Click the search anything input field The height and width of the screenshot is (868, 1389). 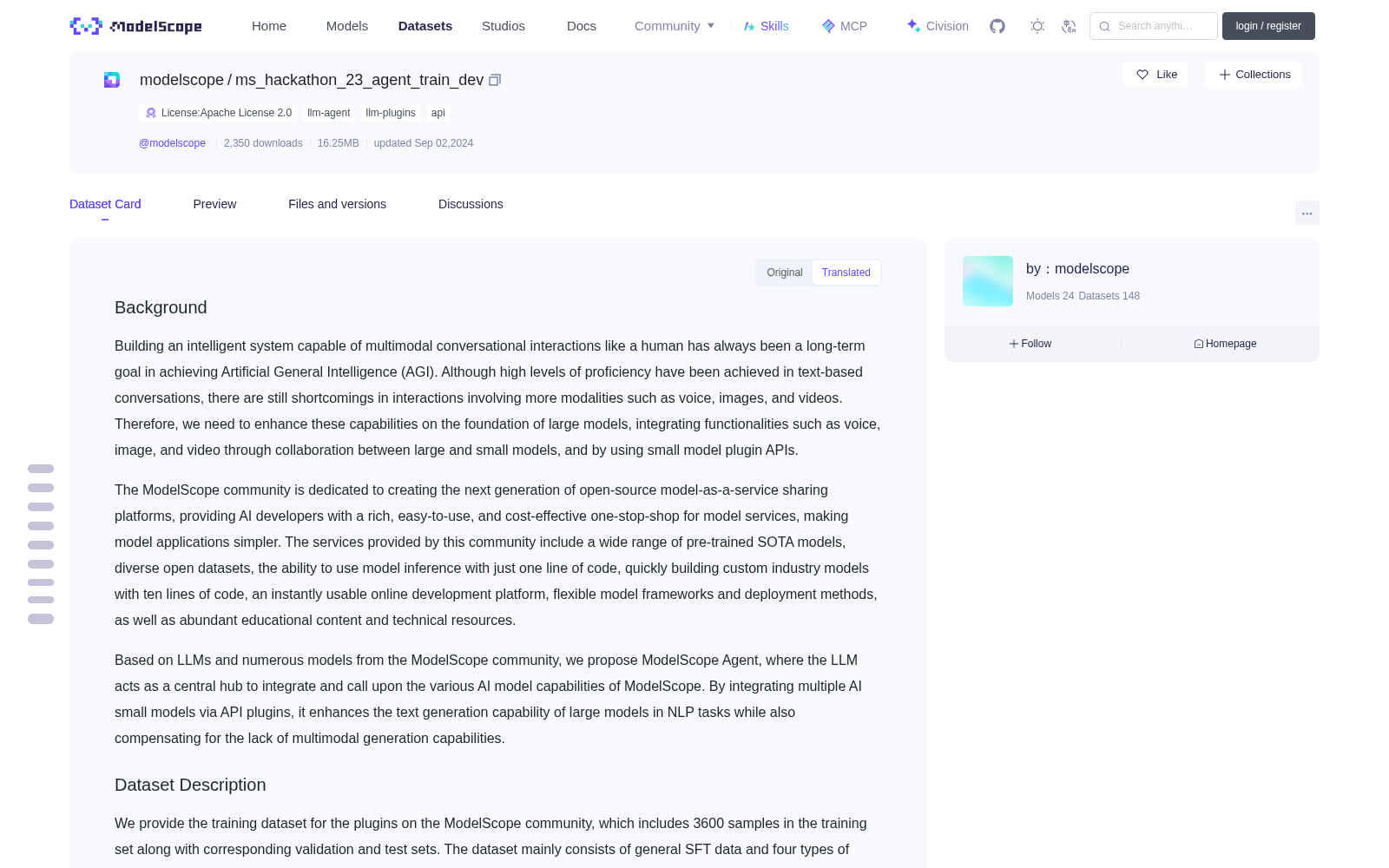(1154, 26)
